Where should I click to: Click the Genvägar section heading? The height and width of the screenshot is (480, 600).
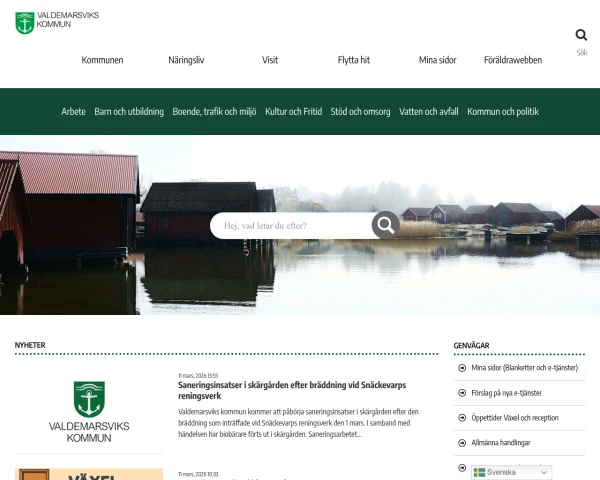(x=471, y=346)
